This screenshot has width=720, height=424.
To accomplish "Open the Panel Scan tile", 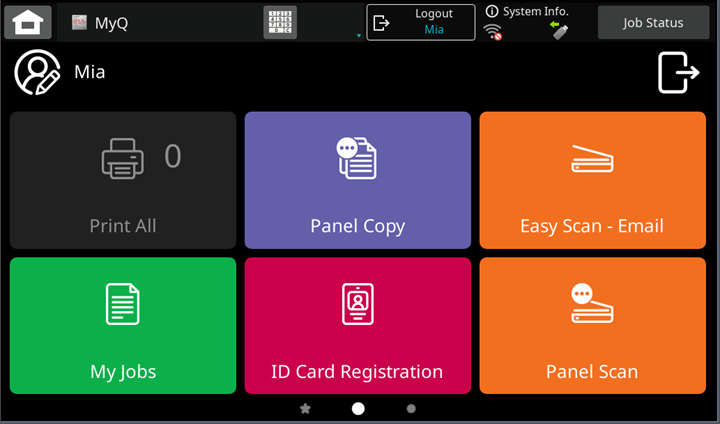I will [592, 326].
